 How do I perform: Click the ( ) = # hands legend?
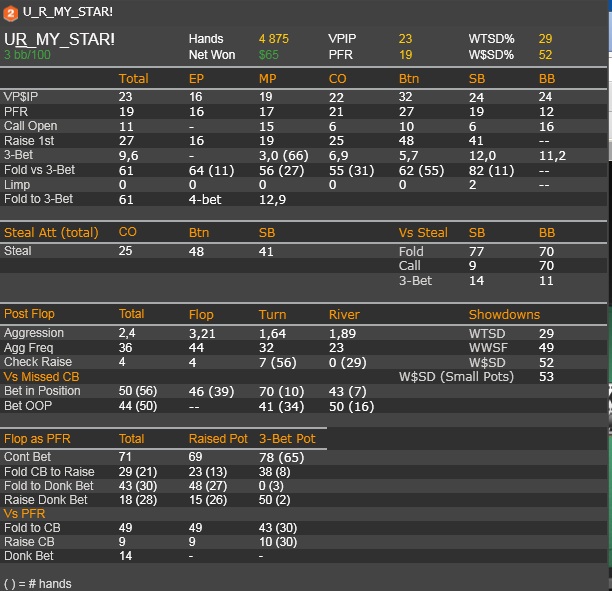[38, 584]
